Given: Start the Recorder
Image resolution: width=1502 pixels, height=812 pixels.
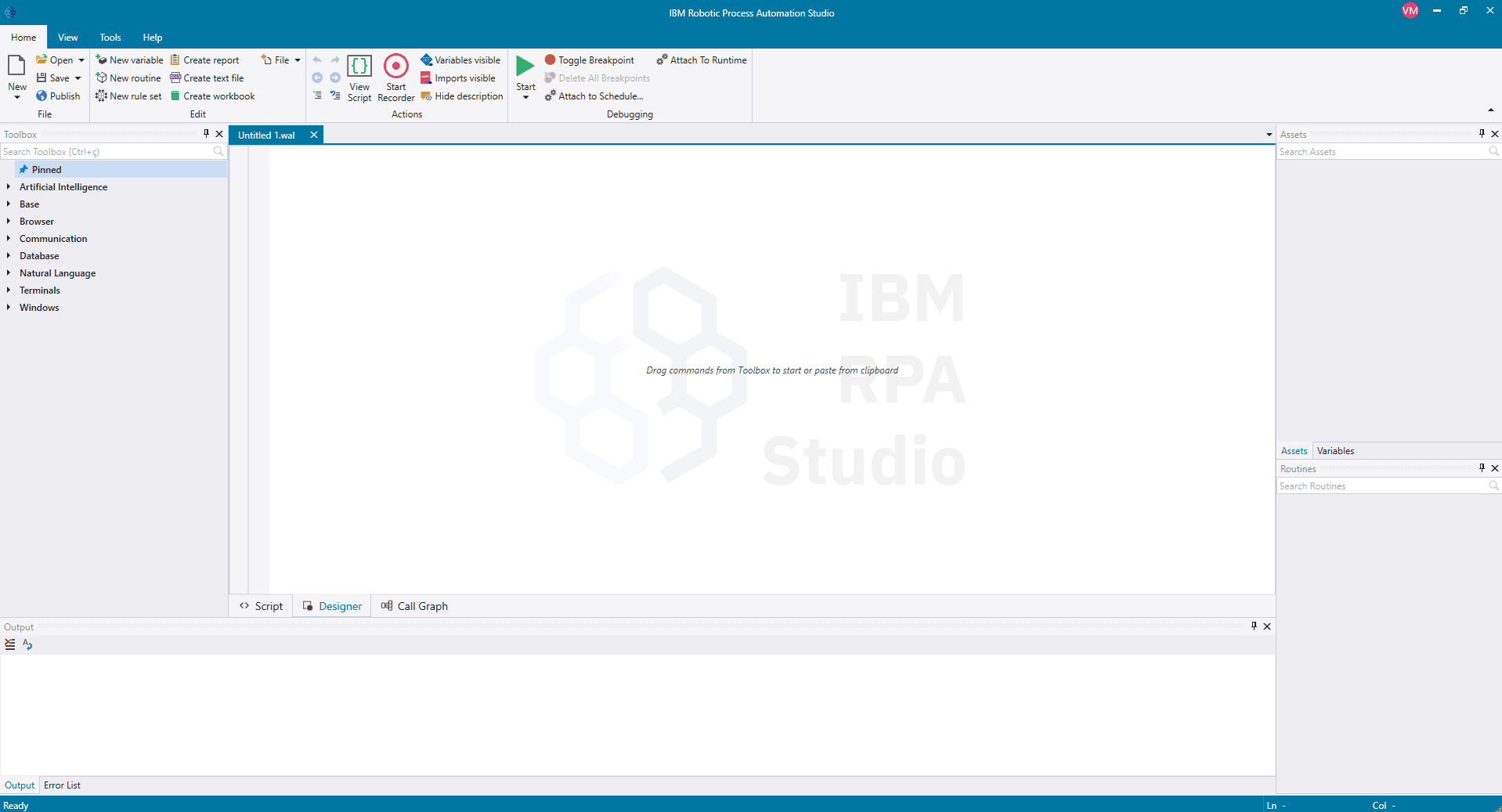Looking at the screenshot, I should pos(396,78).
